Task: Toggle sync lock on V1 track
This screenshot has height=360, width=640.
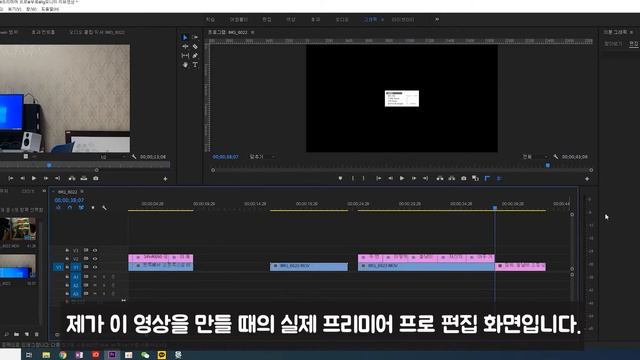Action: pos(86,267)
